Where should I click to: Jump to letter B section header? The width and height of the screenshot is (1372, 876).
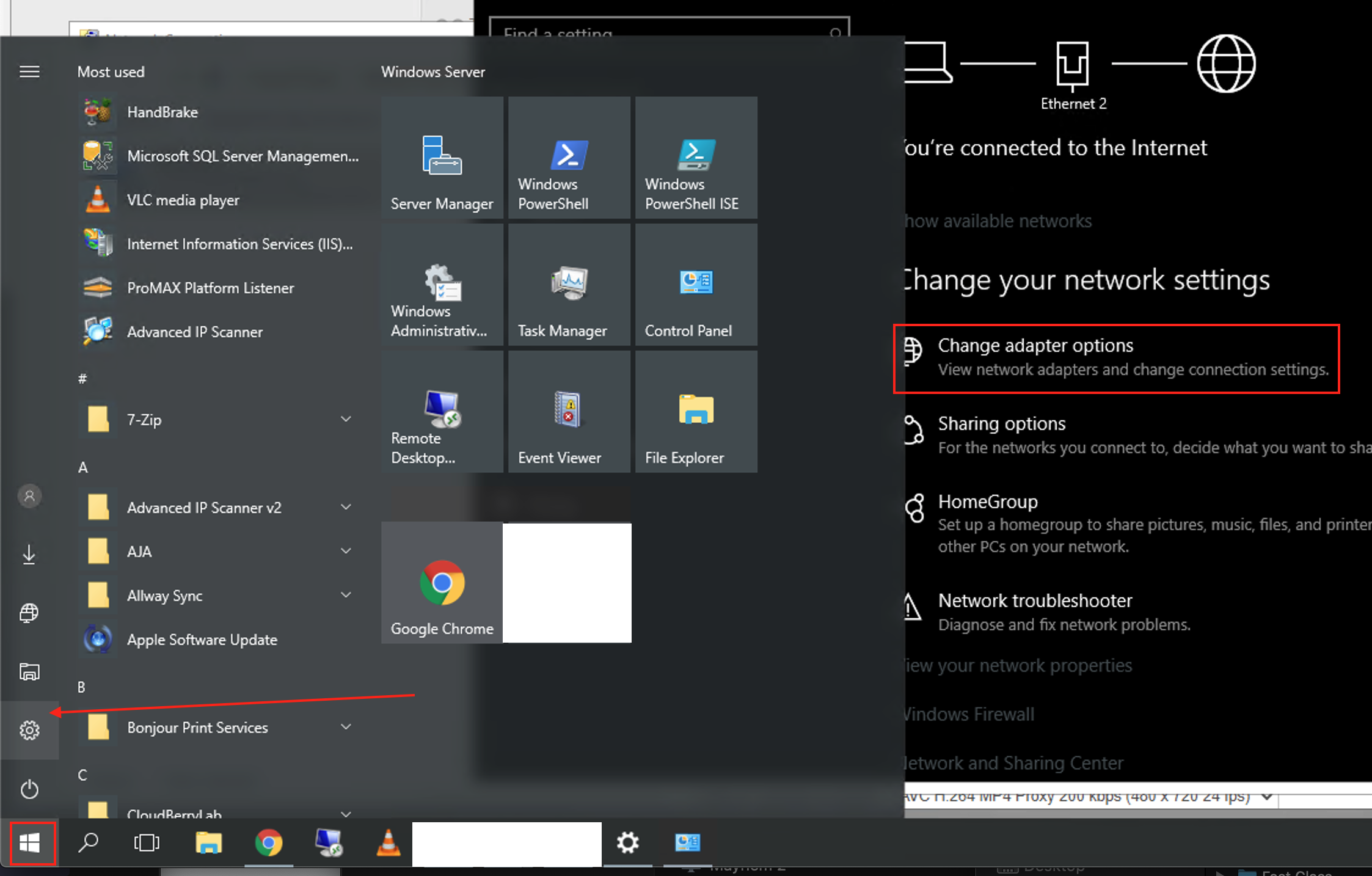click(x=82, y=687)
